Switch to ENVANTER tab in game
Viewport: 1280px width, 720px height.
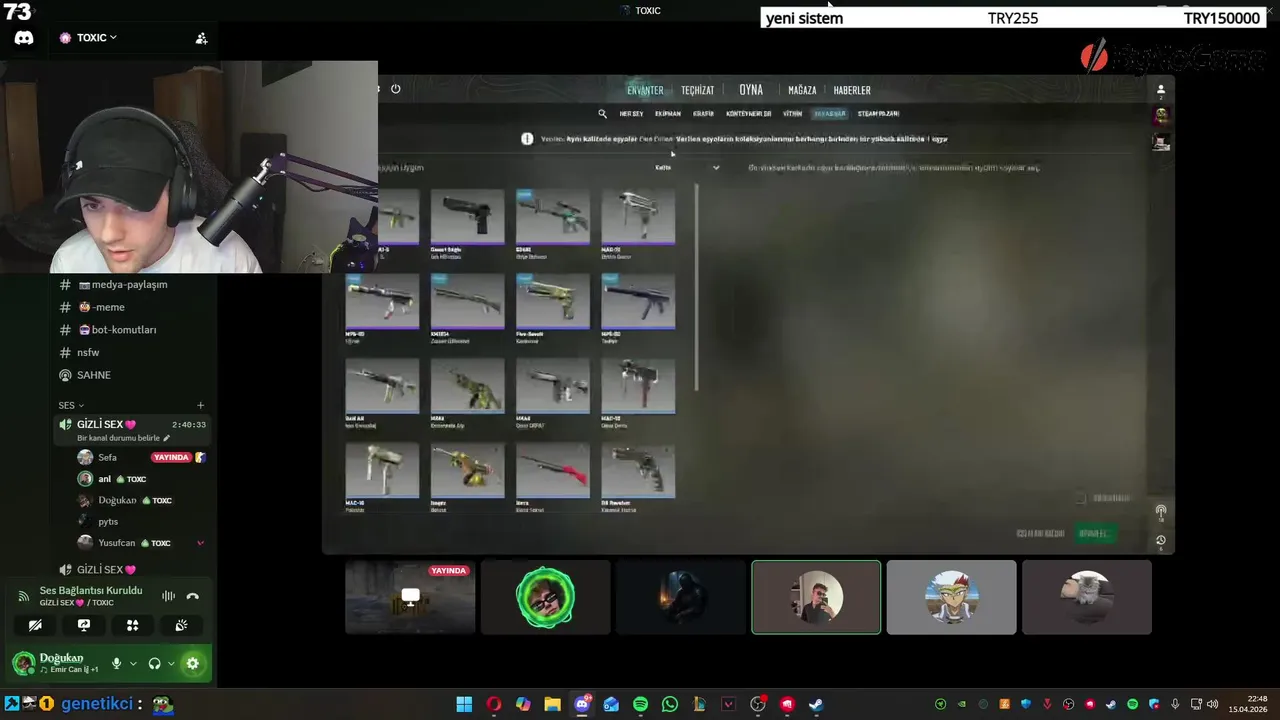click(x=645, y=90)
